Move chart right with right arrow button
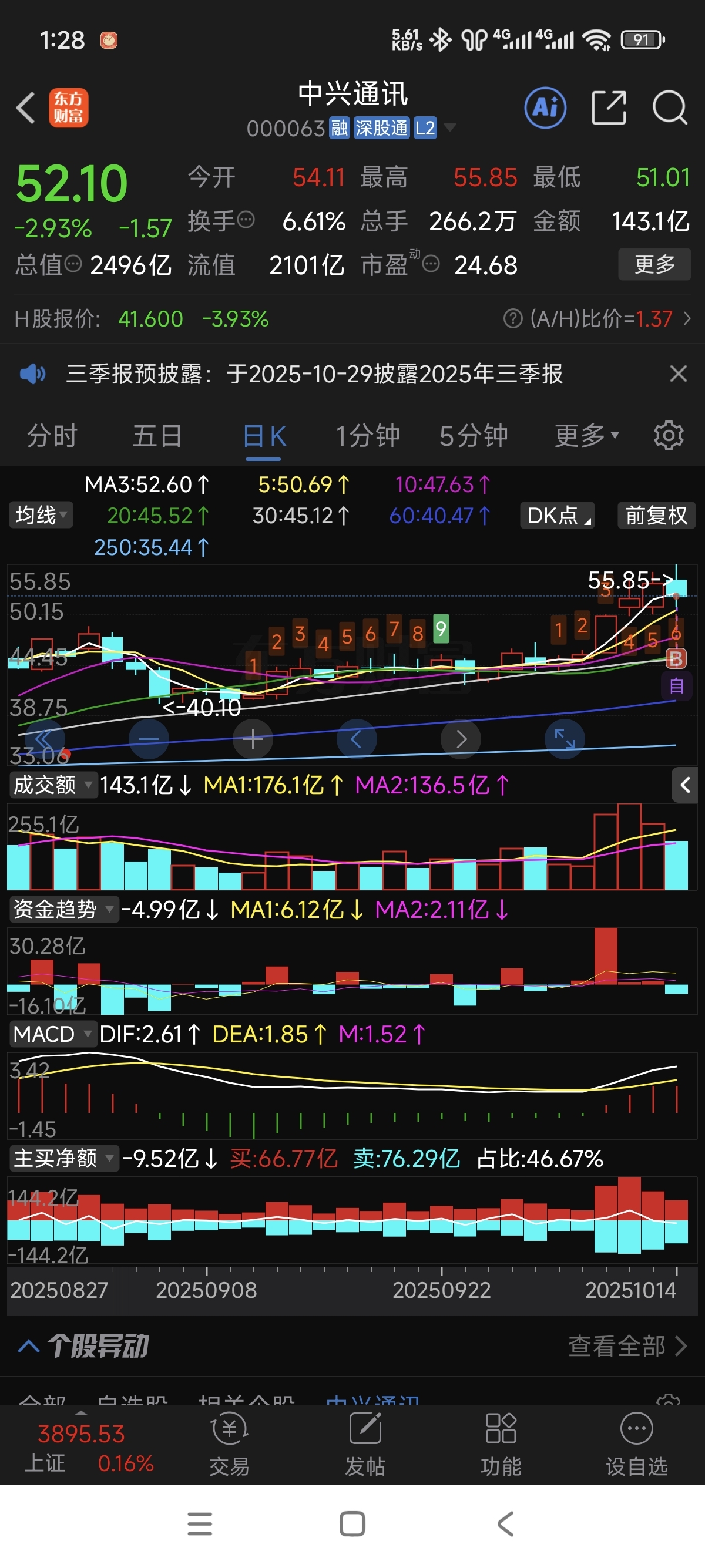Screen dimensions: 705x1568 461,739
